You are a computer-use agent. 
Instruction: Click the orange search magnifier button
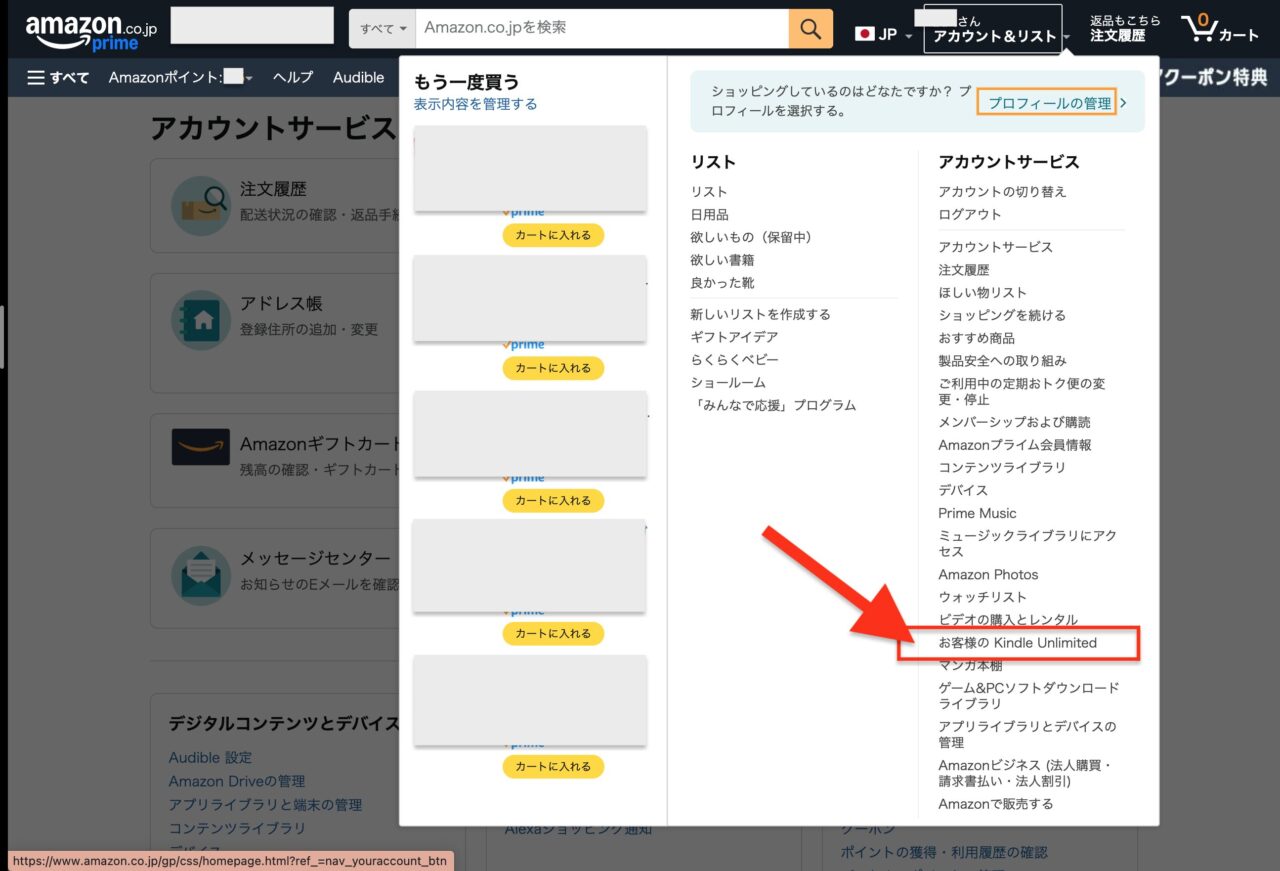(810, 28)
